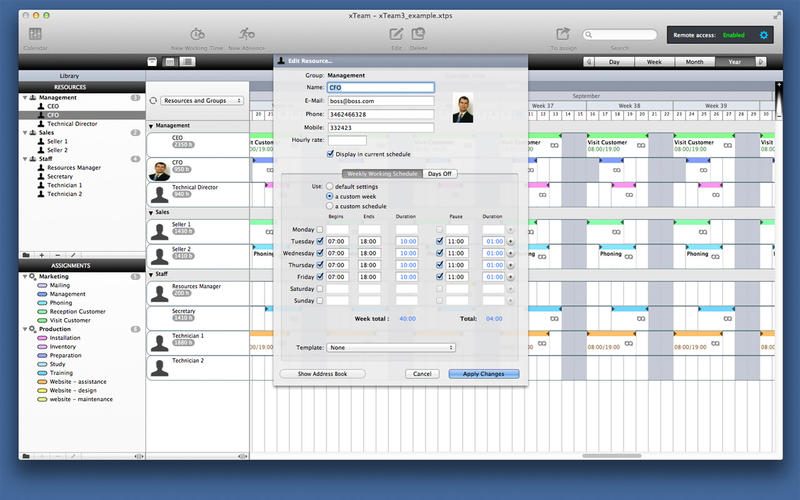The height and width of the screenshot is (500, 800).
Task: Switch to Week view
Action: coord(654,62)
